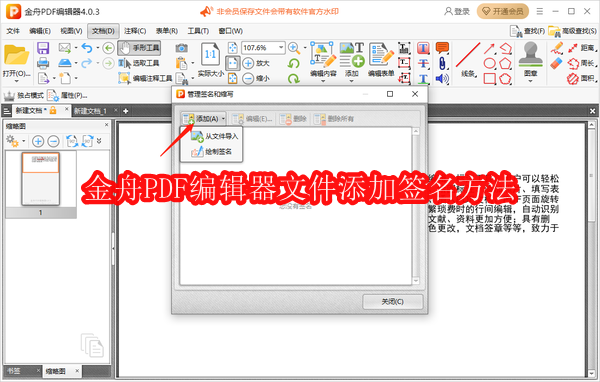Open the zoom percentage 107.6% dropdown
600x382 pixels.
281,48
